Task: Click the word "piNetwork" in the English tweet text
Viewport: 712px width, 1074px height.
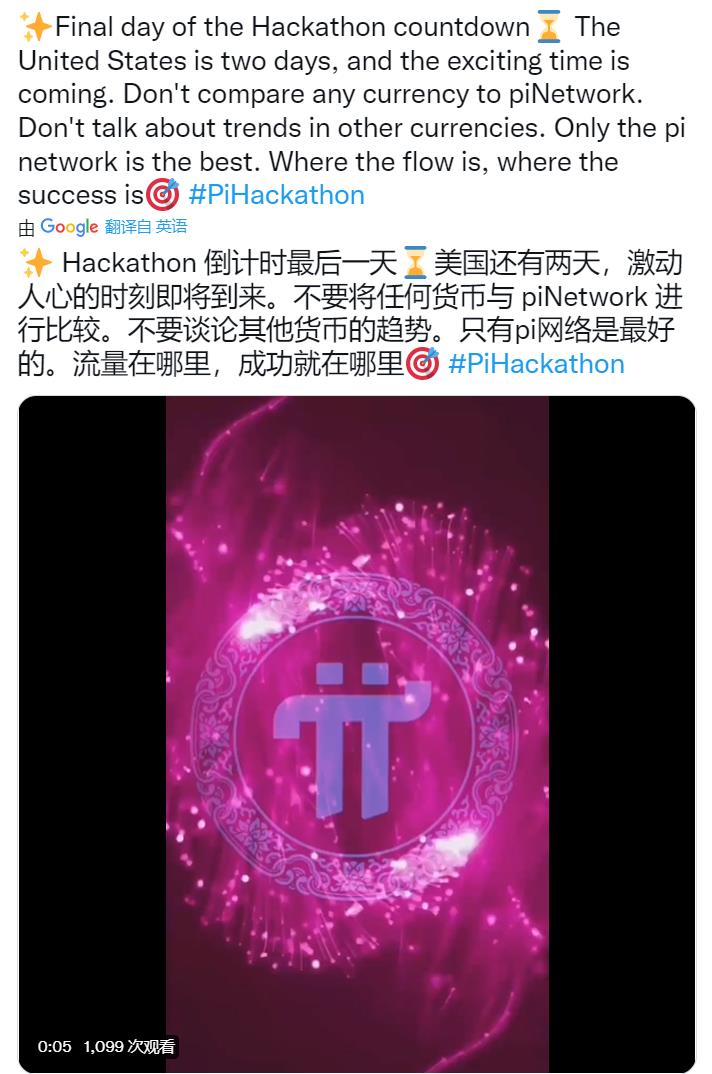Action: 574,95
